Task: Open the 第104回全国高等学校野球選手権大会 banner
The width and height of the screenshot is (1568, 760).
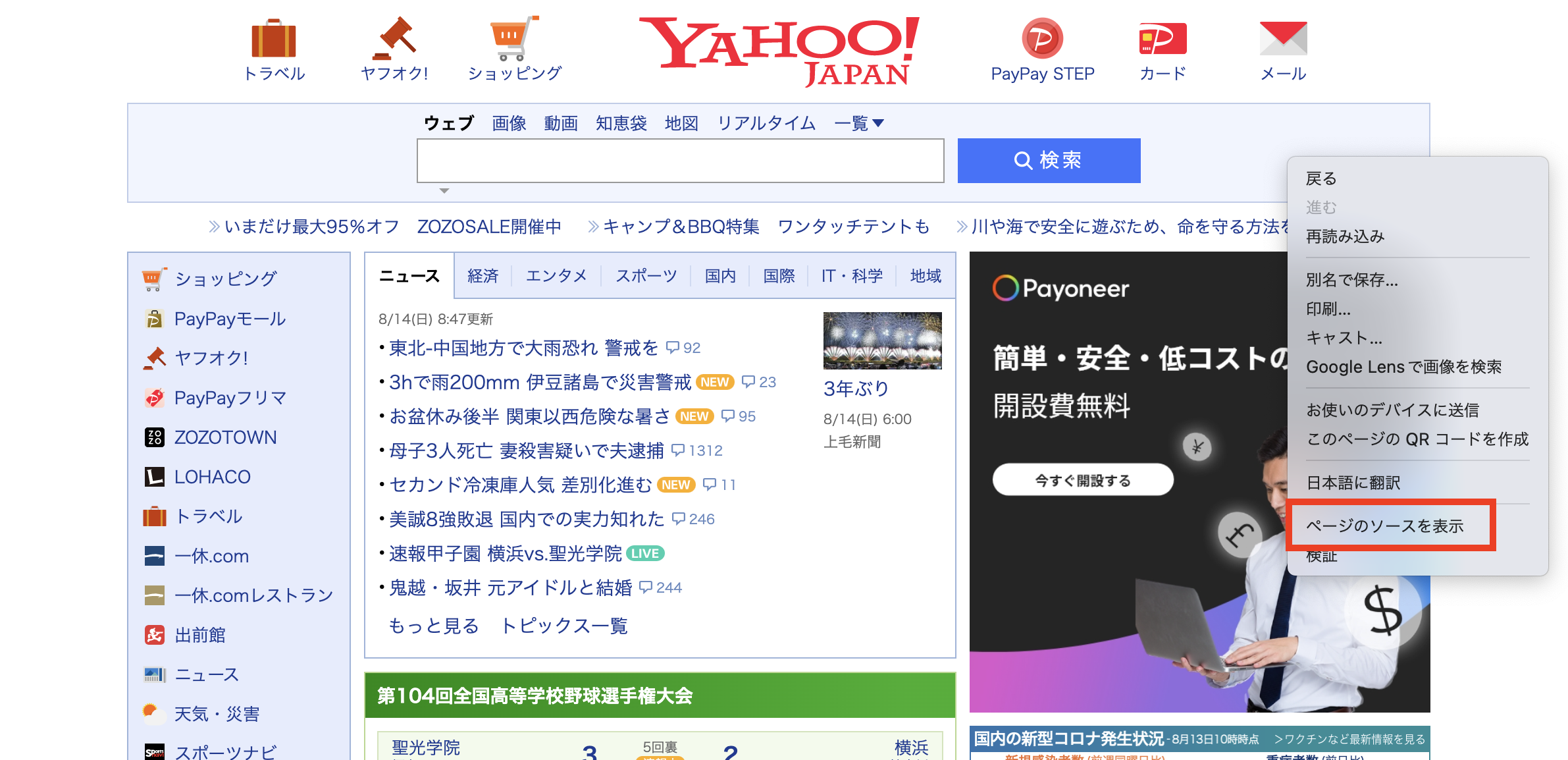Action: click(x=660, y=695)
